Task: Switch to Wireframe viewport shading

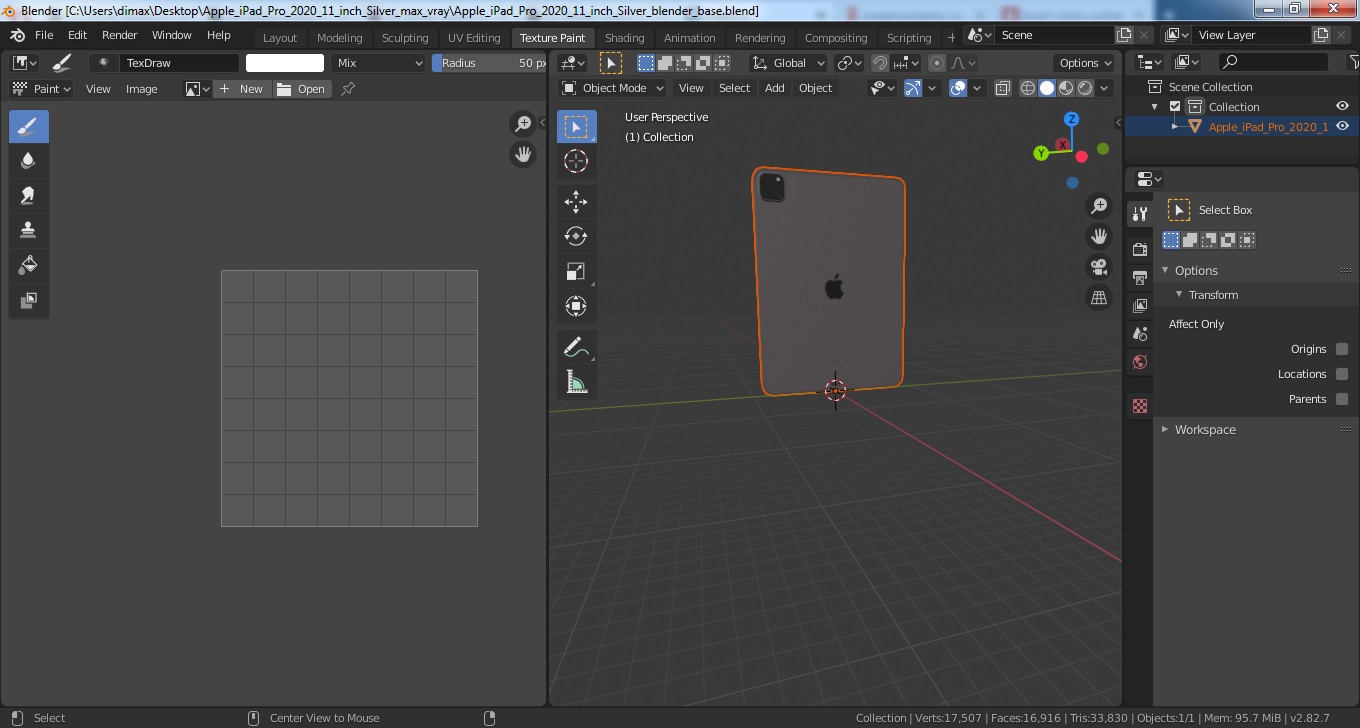Action: 1028,88
